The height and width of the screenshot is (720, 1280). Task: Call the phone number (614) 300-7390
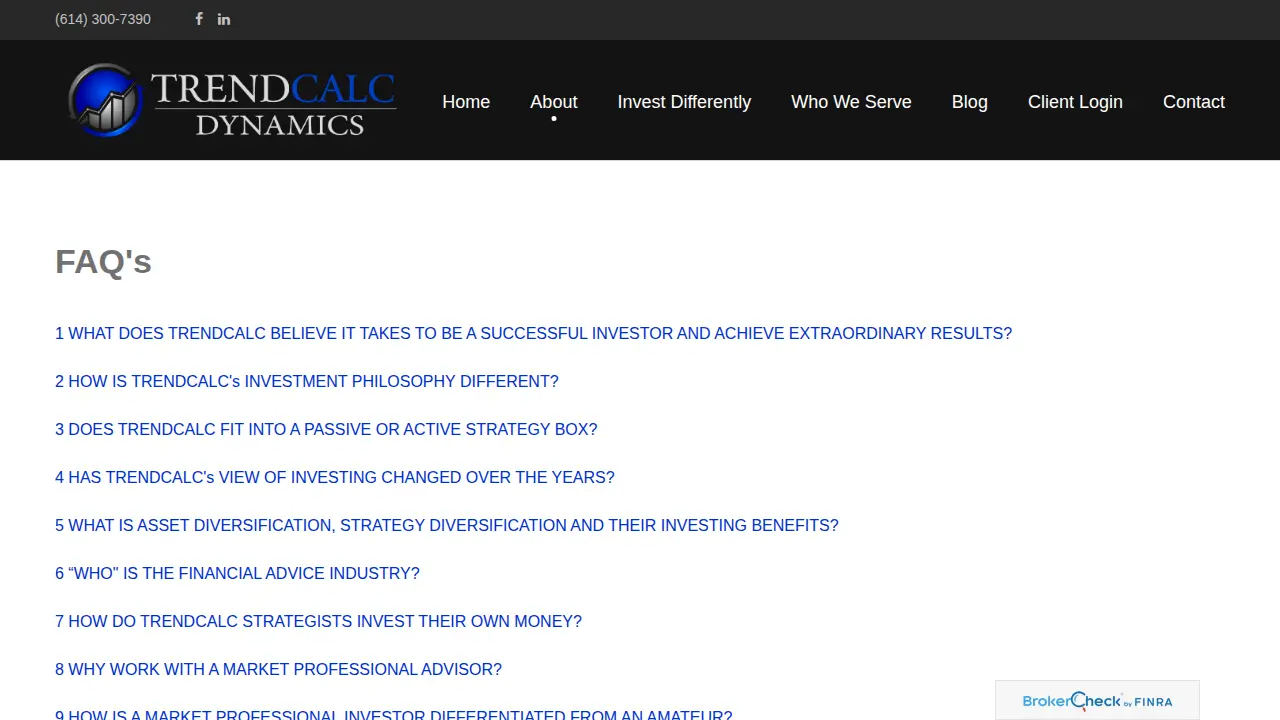tap(103, 19)
